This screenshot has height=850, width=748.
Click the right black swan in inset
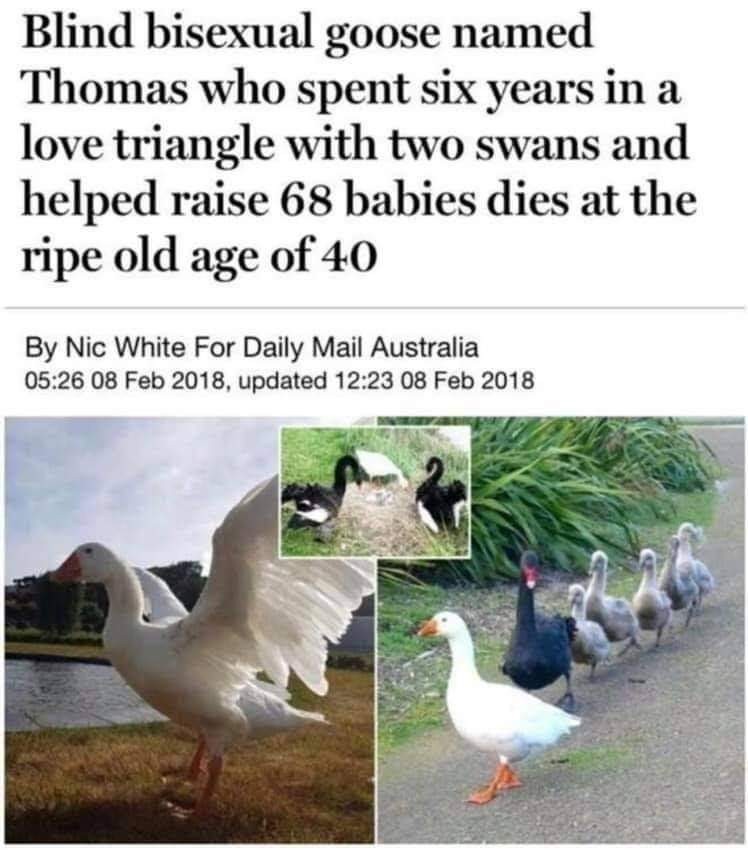point(440,494)
